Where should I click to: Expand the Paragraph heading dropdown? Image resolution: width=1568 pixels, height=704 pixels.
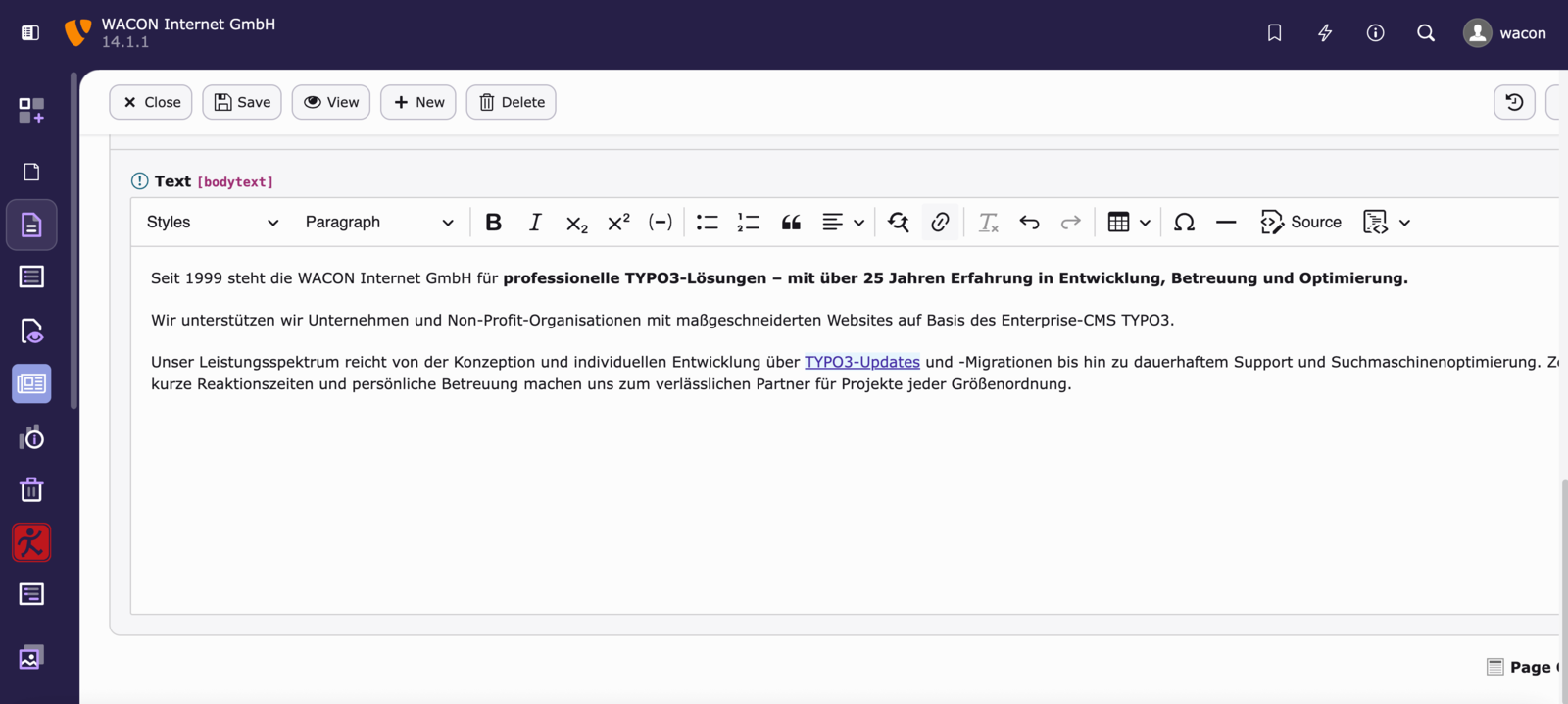pos(378,223)
